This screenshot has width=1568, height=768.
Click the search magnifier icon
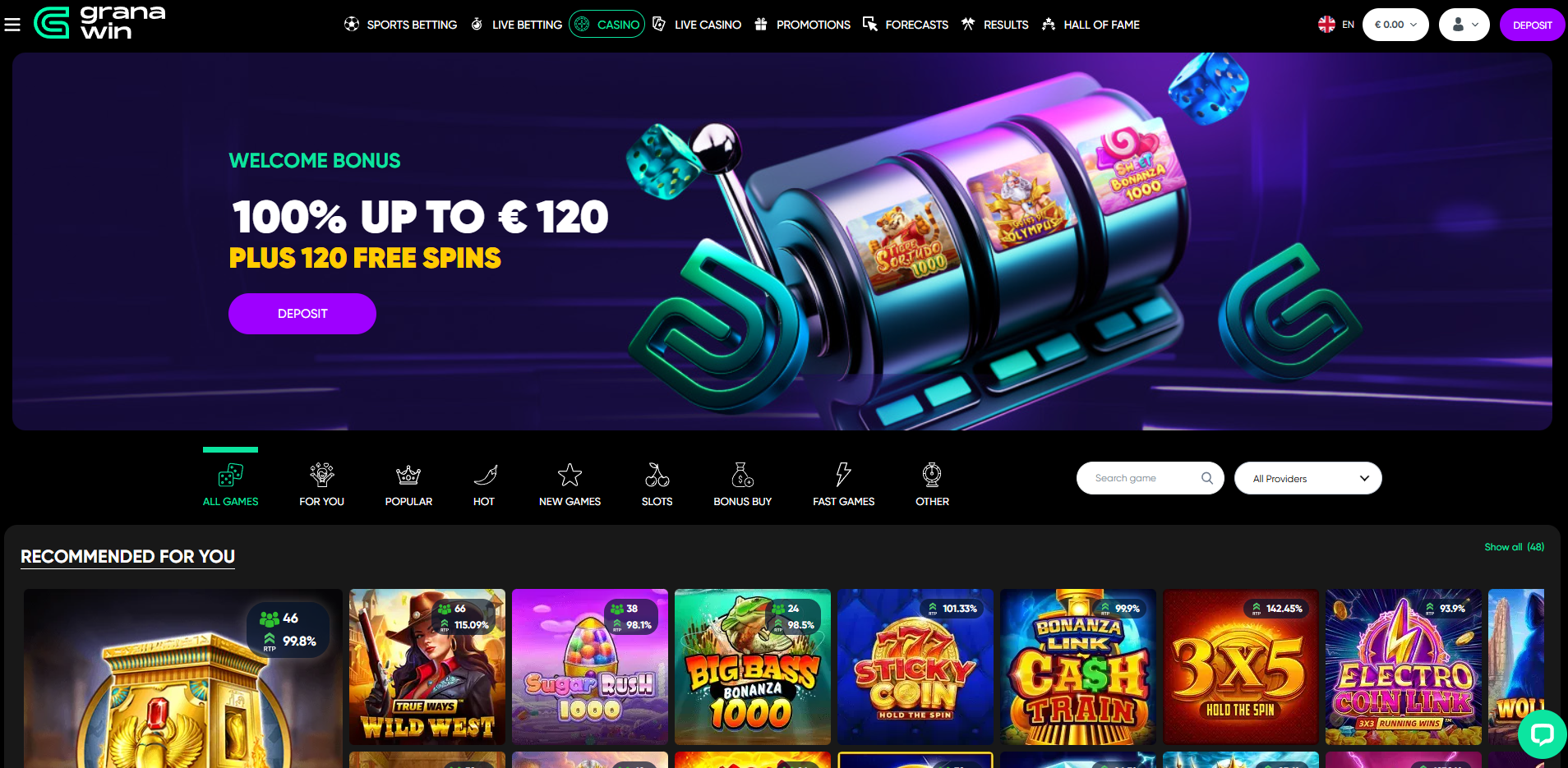(1206, 478)
